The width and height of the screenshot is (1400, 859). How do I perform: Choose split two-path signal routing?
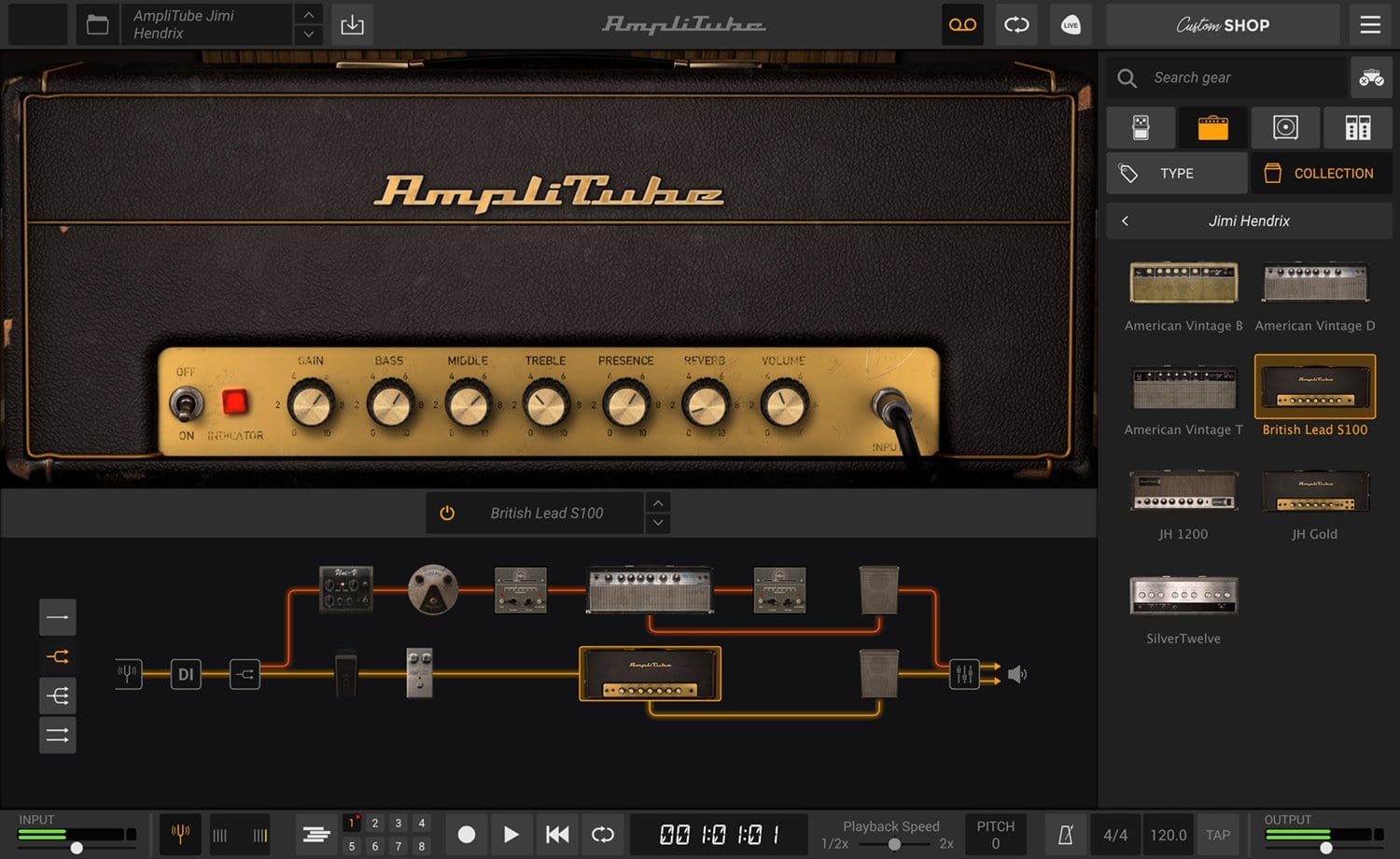[x=58, y=656]
